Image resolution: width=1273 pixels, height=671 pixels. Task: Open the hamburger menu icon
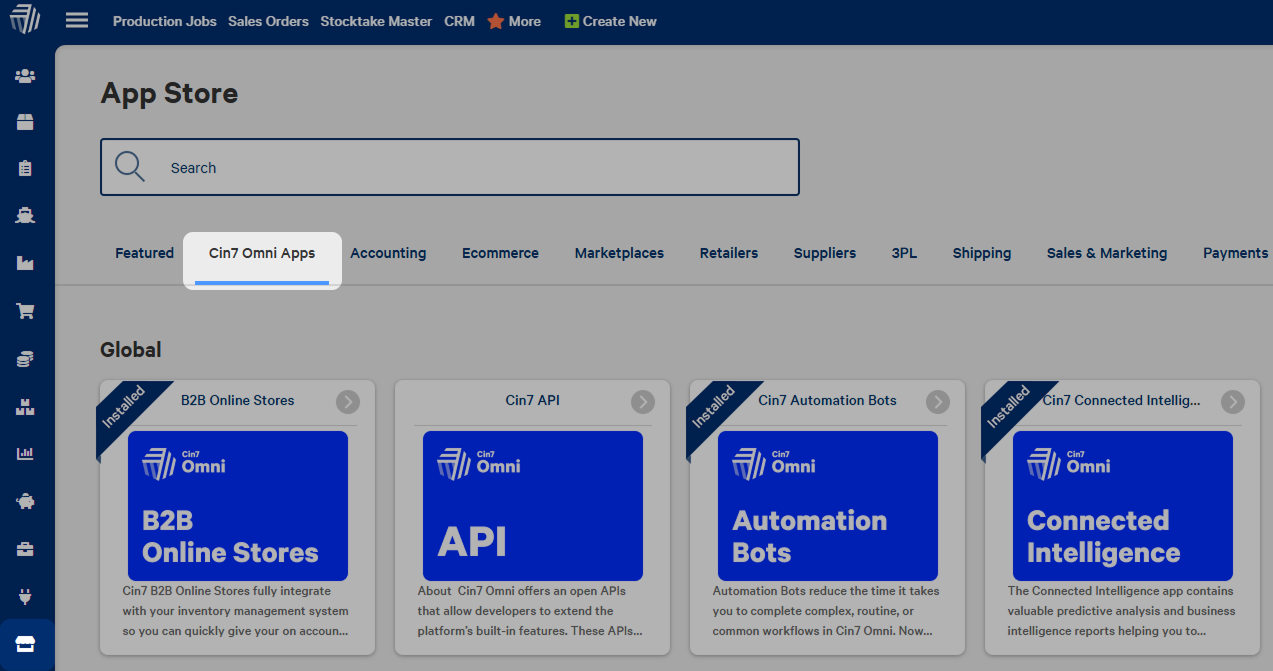click(x=77, y=20)
